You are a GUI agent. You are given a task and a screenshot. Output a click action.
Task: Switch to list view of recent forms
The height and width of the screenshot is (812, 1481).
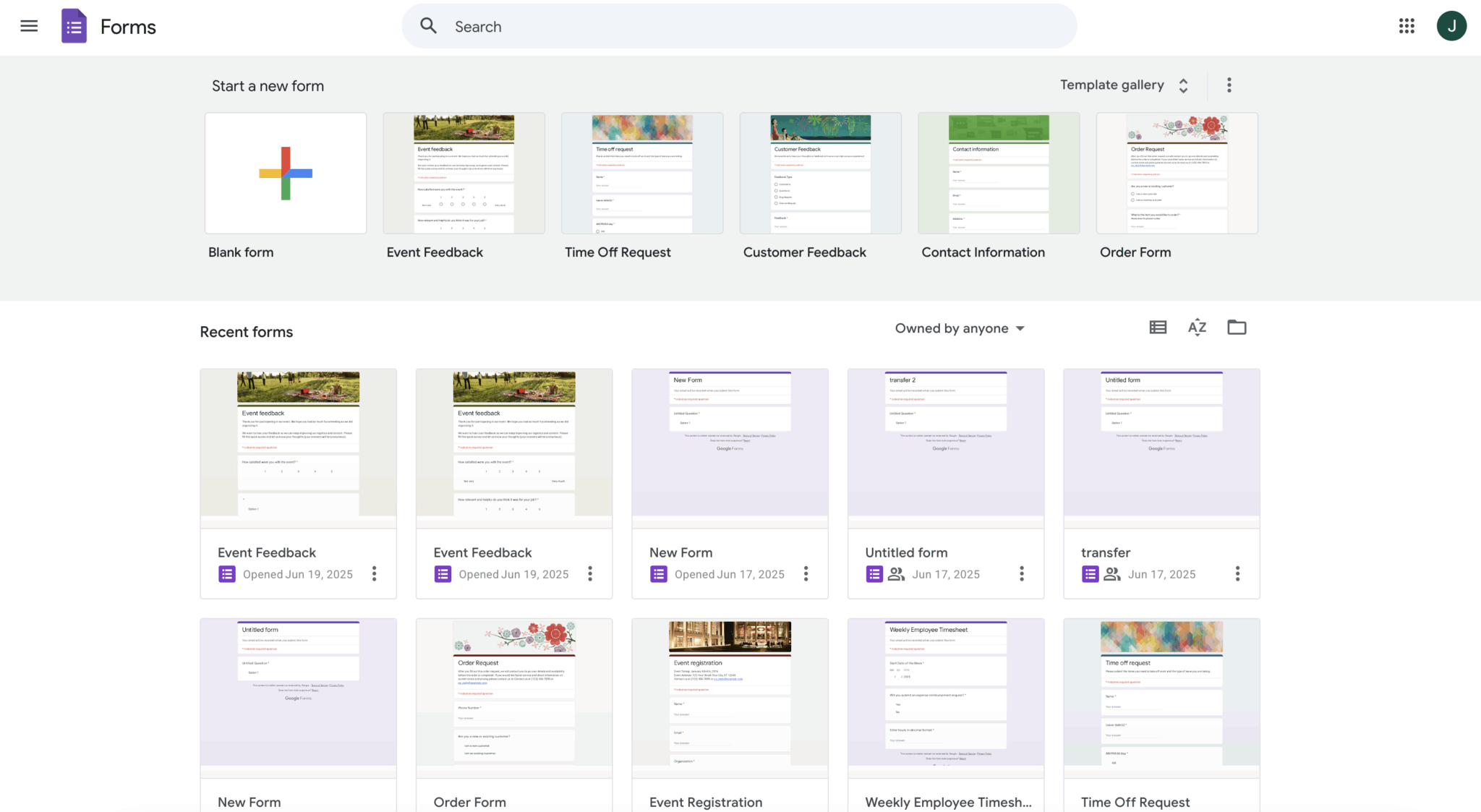(x=1157, y=327)
